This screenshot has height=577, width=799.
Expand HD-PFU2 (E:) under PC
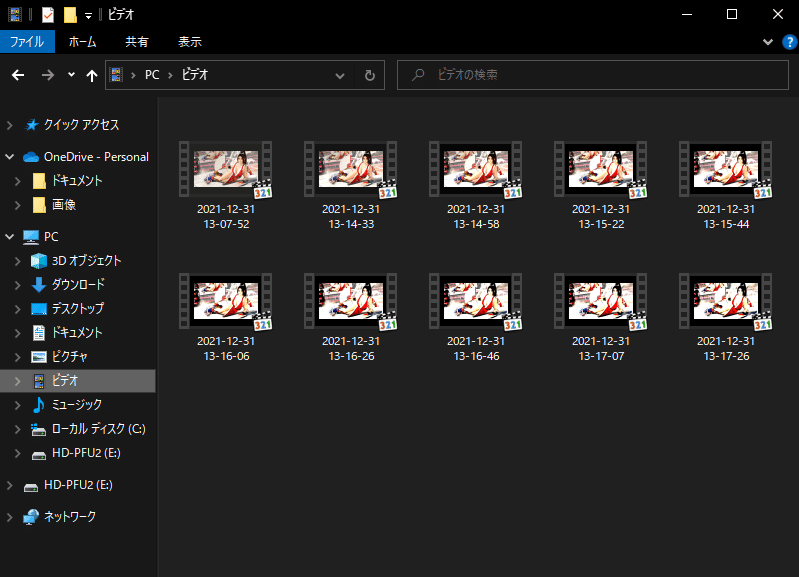[x=18, y=453]
